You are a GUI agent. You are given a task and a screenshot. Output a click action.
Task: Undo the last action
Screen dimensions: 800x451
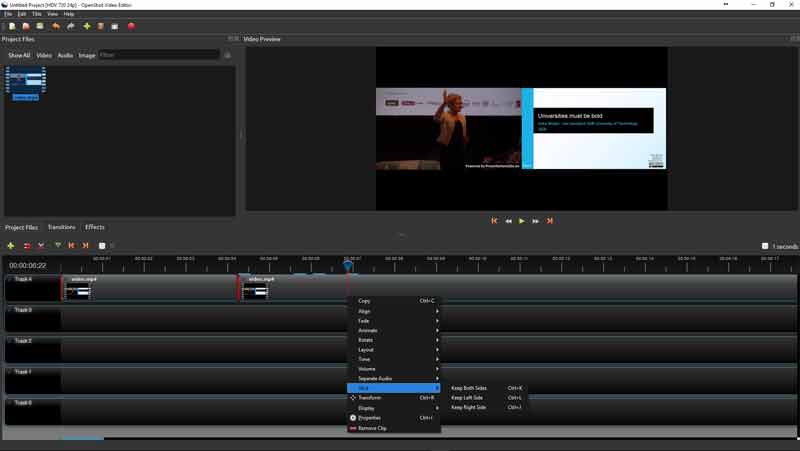coord(56,26)
